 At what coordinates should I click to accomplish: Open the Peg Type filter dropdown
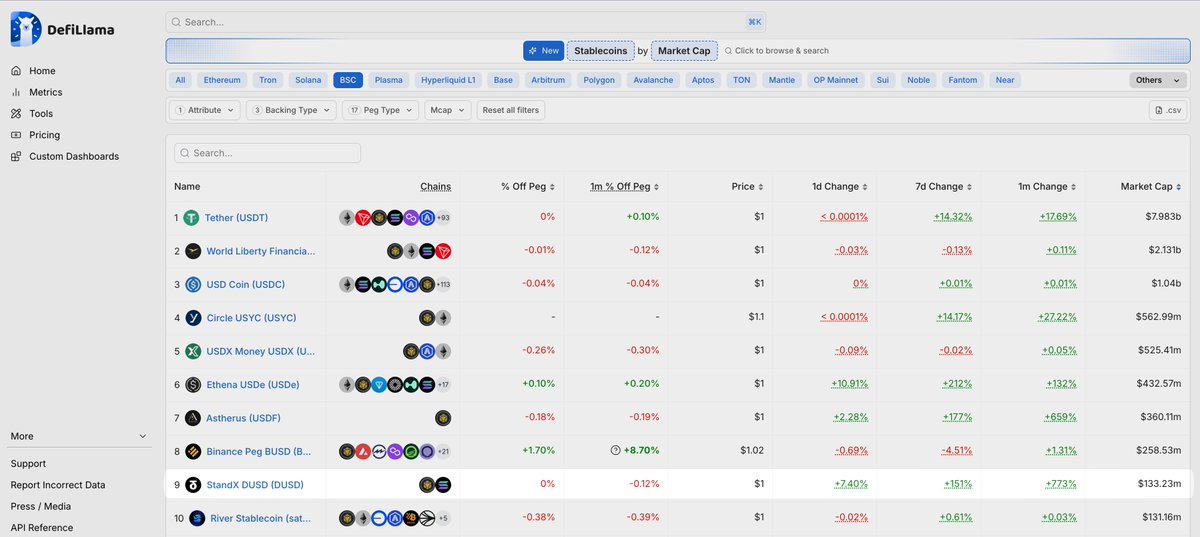[x=381, y=110]
